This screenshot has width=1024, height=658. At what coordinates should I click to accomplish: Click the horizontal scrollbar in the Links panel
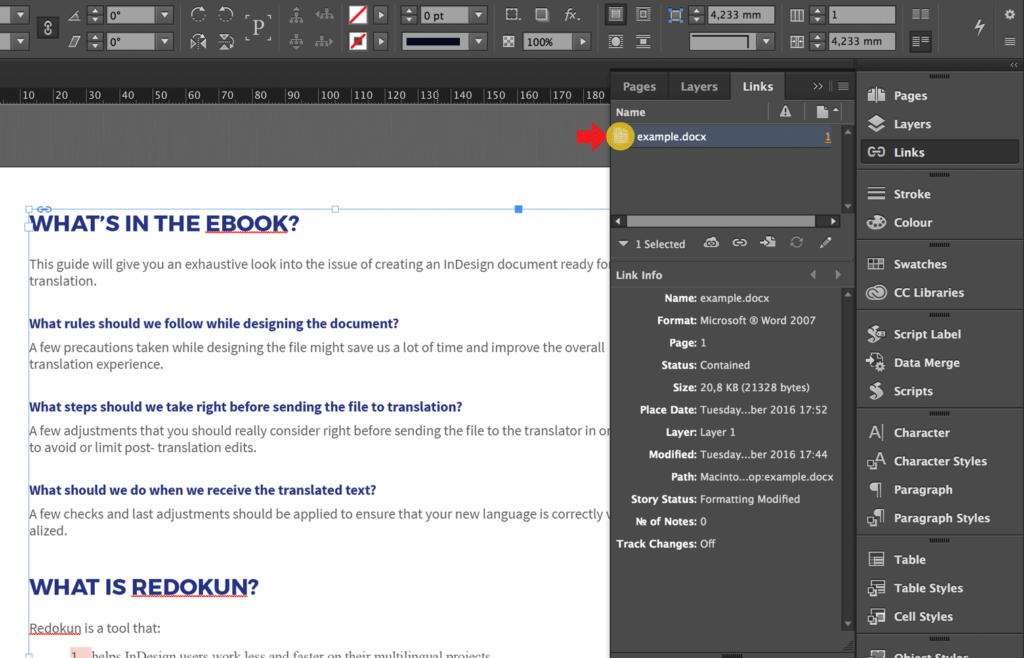pyautogui.click(x=722, y=220)
